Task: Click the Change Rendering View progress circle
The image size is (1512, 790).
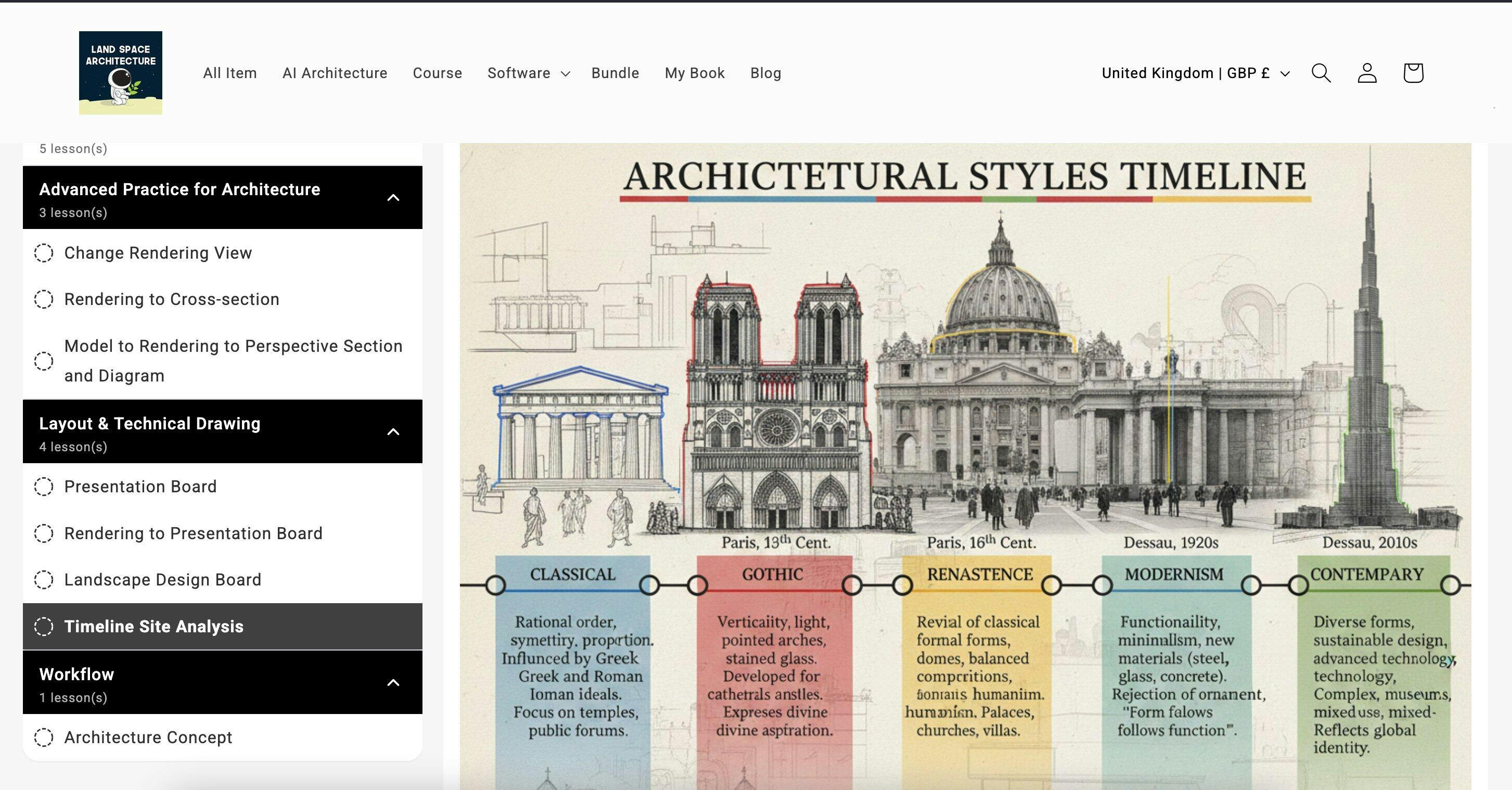Action: 43,253
